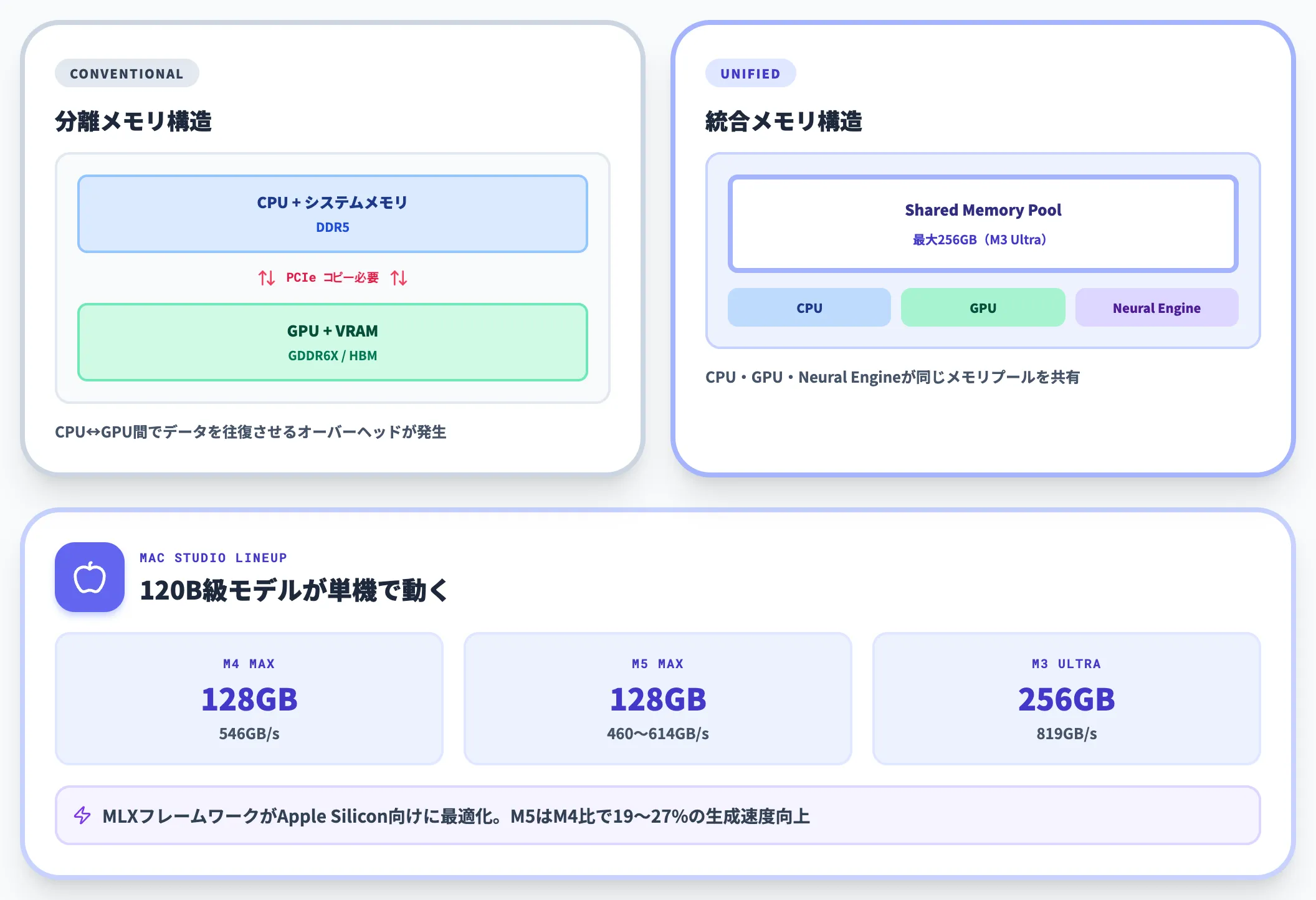The image size is (1316, 900).
Task: Select the blue CPU chip
Action: [x=809, y=308]
